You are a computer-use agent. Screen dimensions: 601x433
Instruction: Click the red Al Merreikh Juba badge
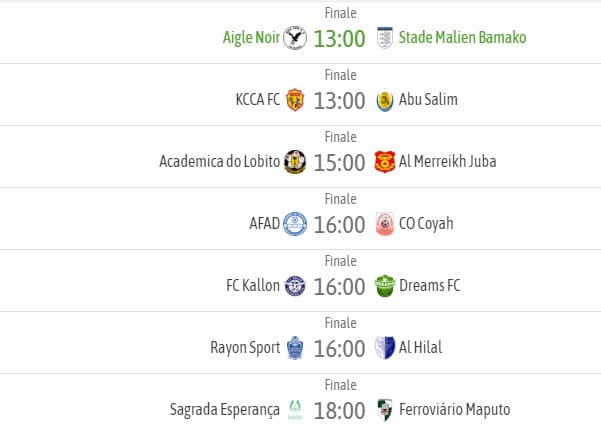[385, 162]
